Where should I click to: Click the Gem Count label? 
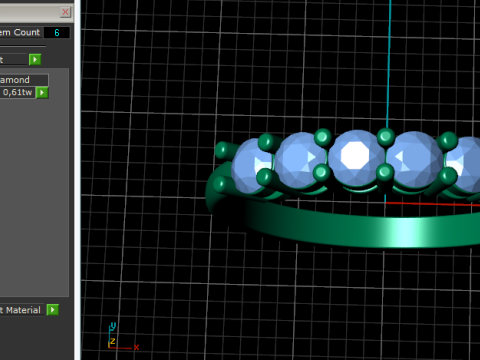click(x=21, y=32)
